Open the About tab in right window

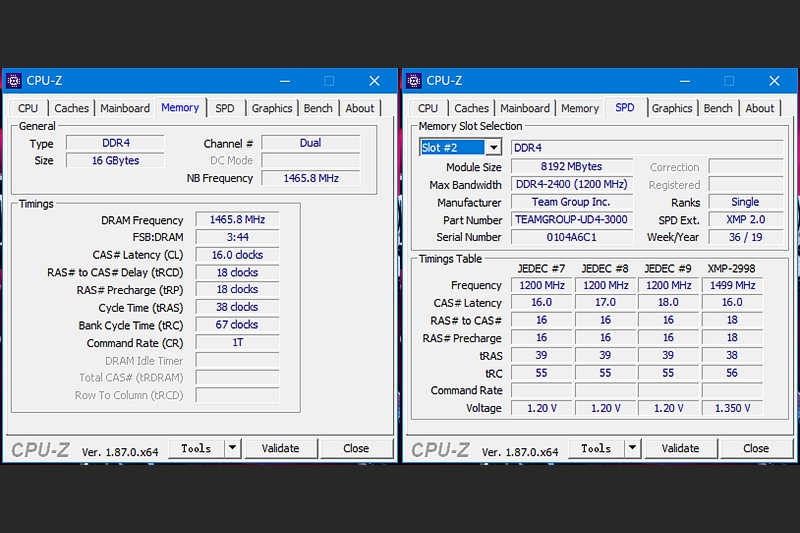click(760, 108)
